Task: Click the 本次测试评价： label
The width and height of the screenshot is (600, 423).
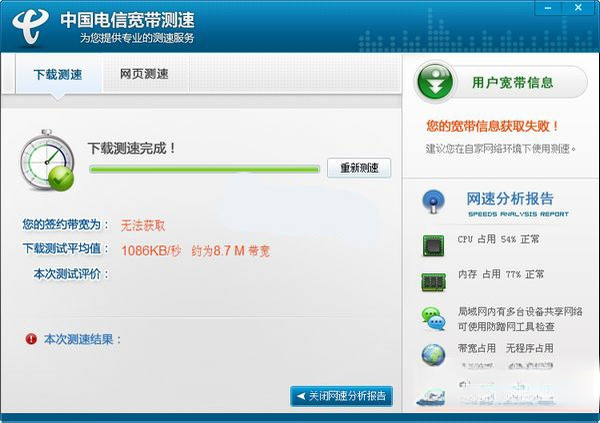Action: pyautogui.click(x=71, y=274)
